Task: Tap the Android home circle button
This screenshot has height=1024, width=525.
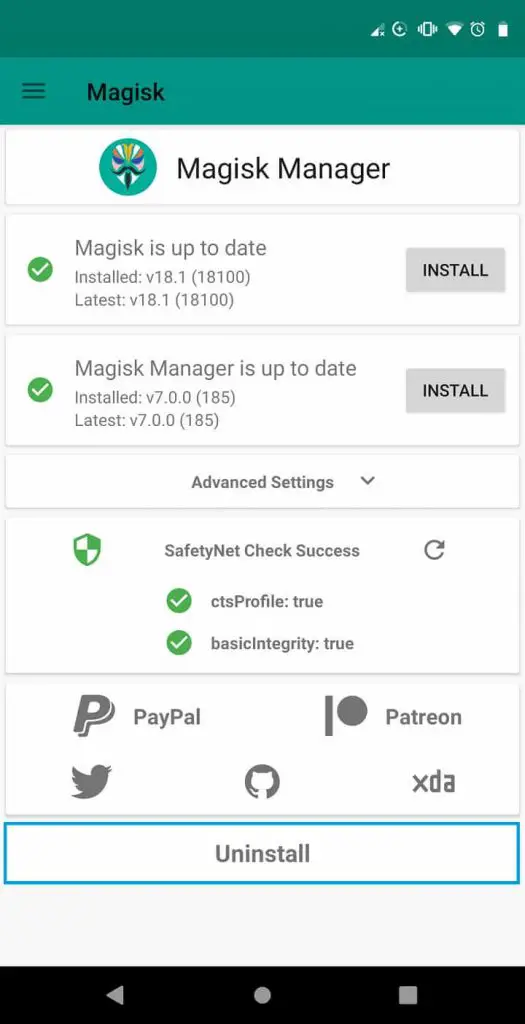Action: point(262,995)
